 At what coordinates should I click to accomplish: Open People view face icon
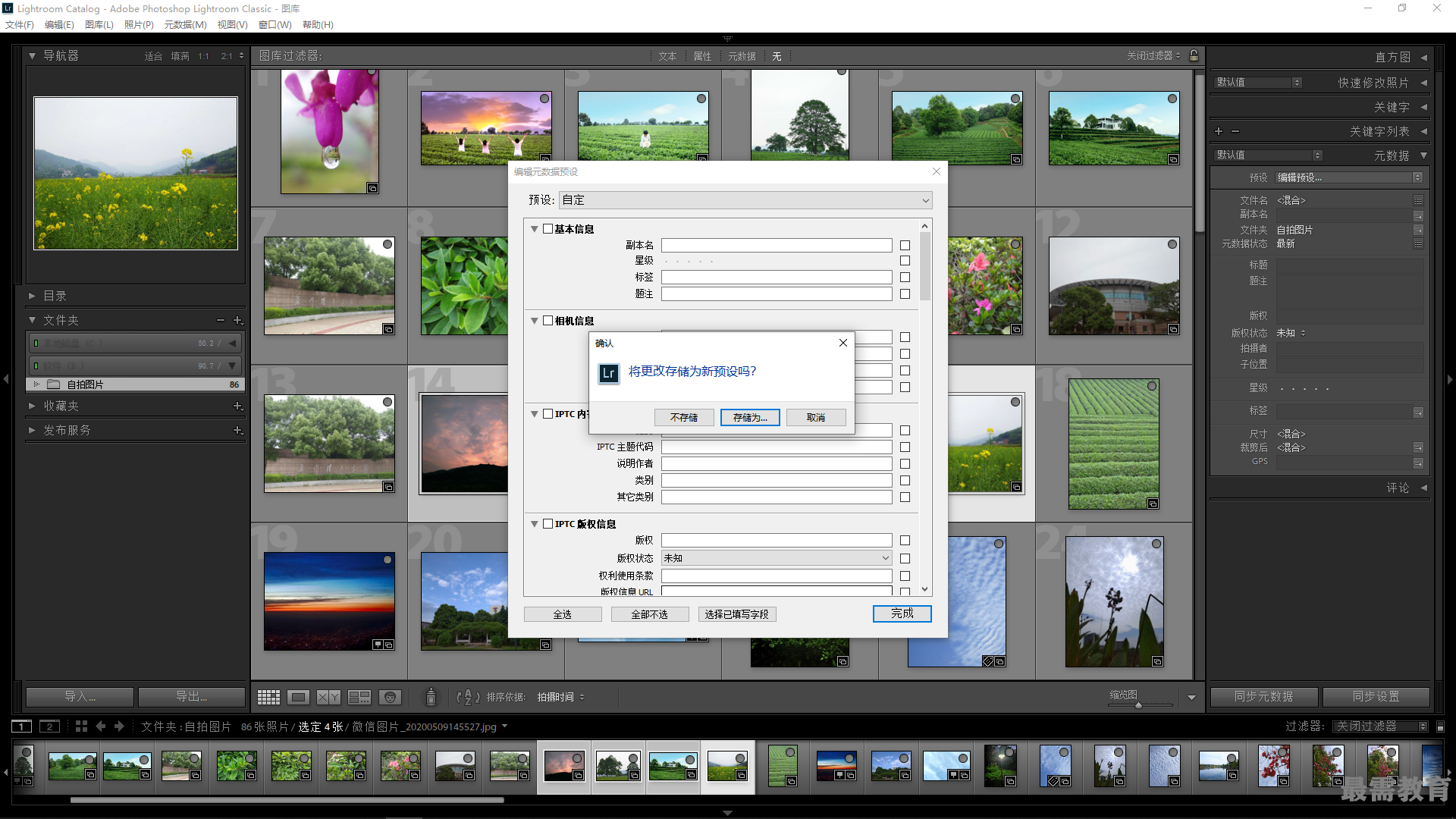[x=390, y=697]
